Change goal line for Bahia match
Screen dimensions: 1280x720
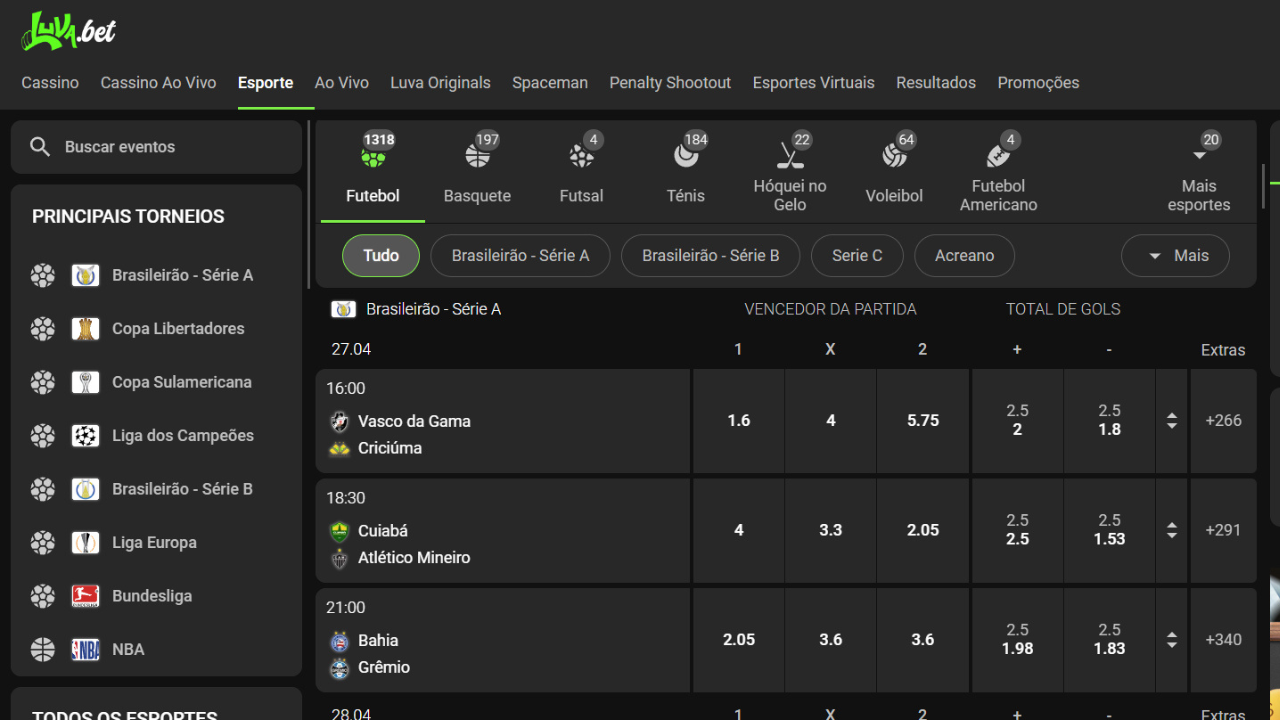1172,640
